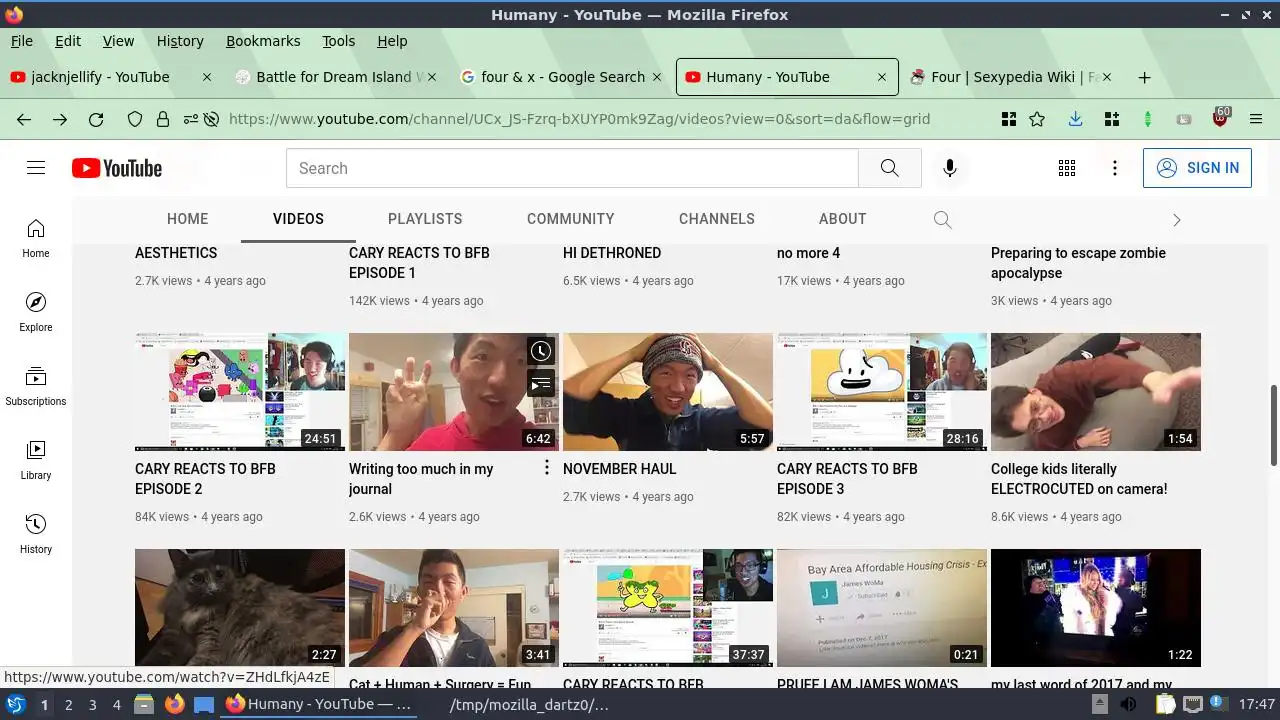Open the channel CHANNELS tab

(717, 219)
